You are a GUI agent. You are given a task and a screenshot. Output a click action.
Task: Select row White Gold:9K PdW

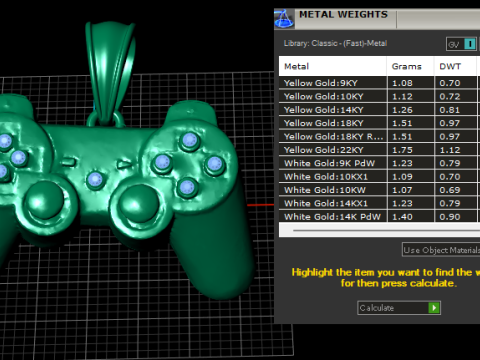click(379, 163)
